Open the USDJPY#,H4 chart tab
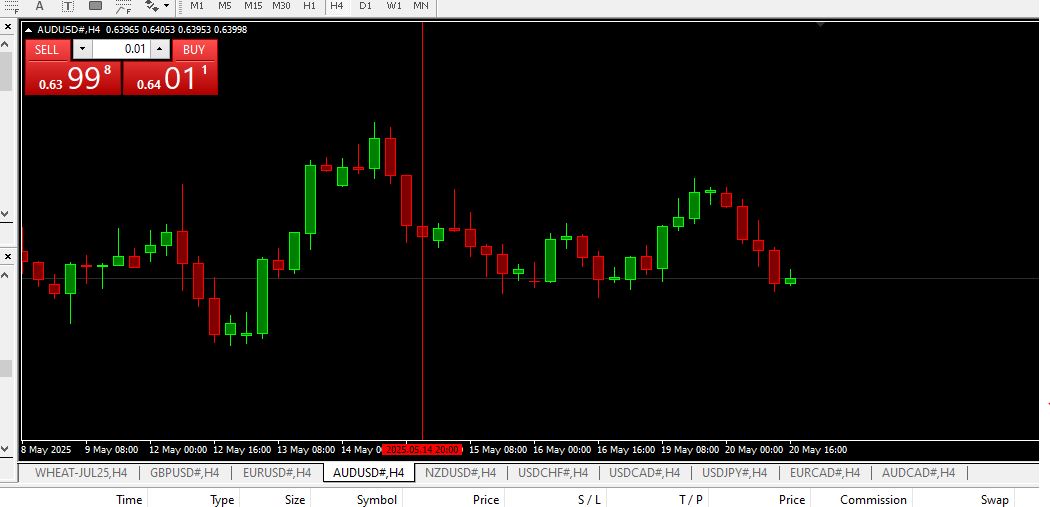Viewport: 1050px width, 507px height. point(735,473)
